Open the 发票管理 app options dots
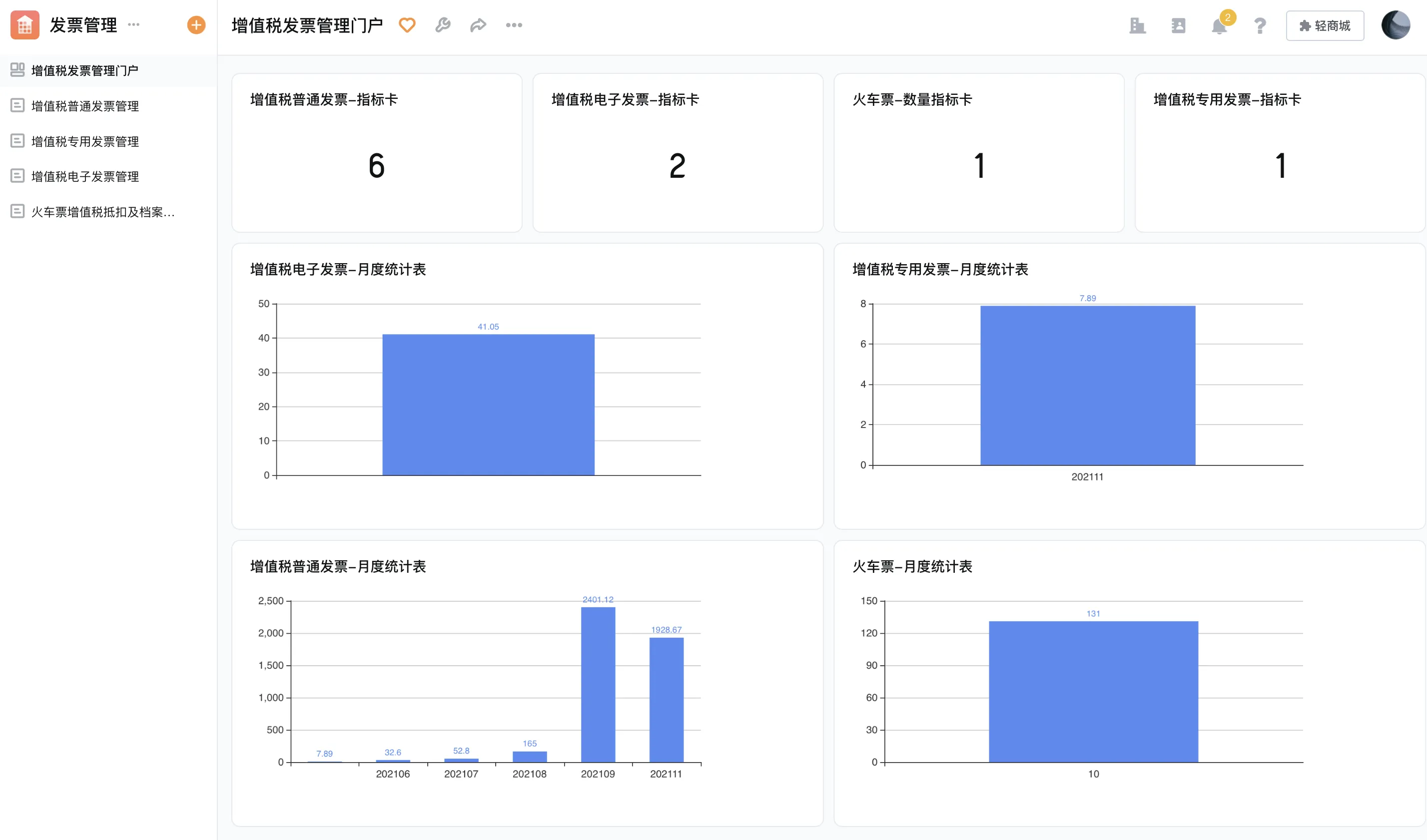1427x840 pixels. (133, 24)
